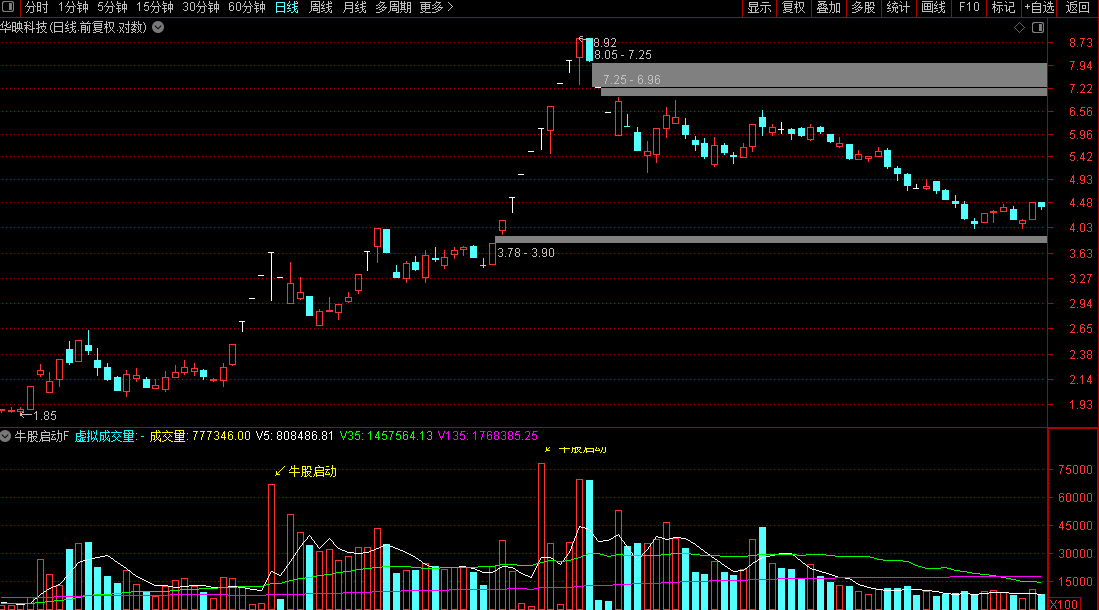Click the V135: 1768385.25 value
The height and width of the screenshot is (610, 1099).
[488, 436]
